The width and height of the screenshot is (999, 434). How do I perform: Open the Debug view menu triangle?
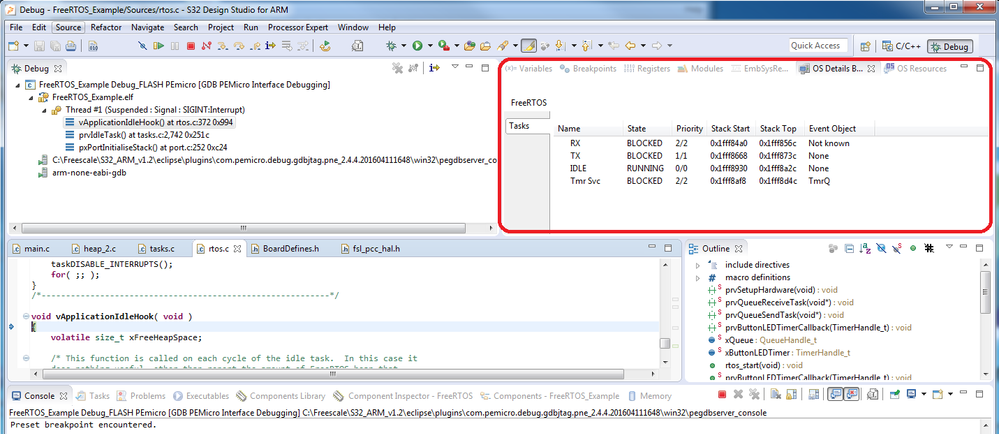click(455, 68)
